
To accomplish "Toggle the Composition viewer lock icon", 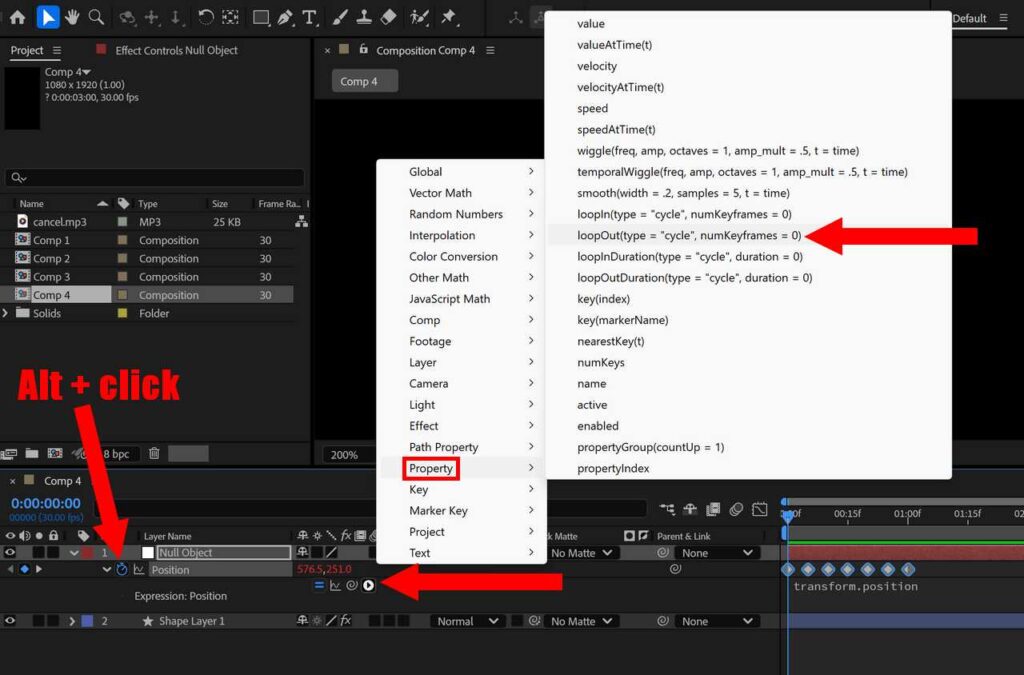I will [363, 50].
